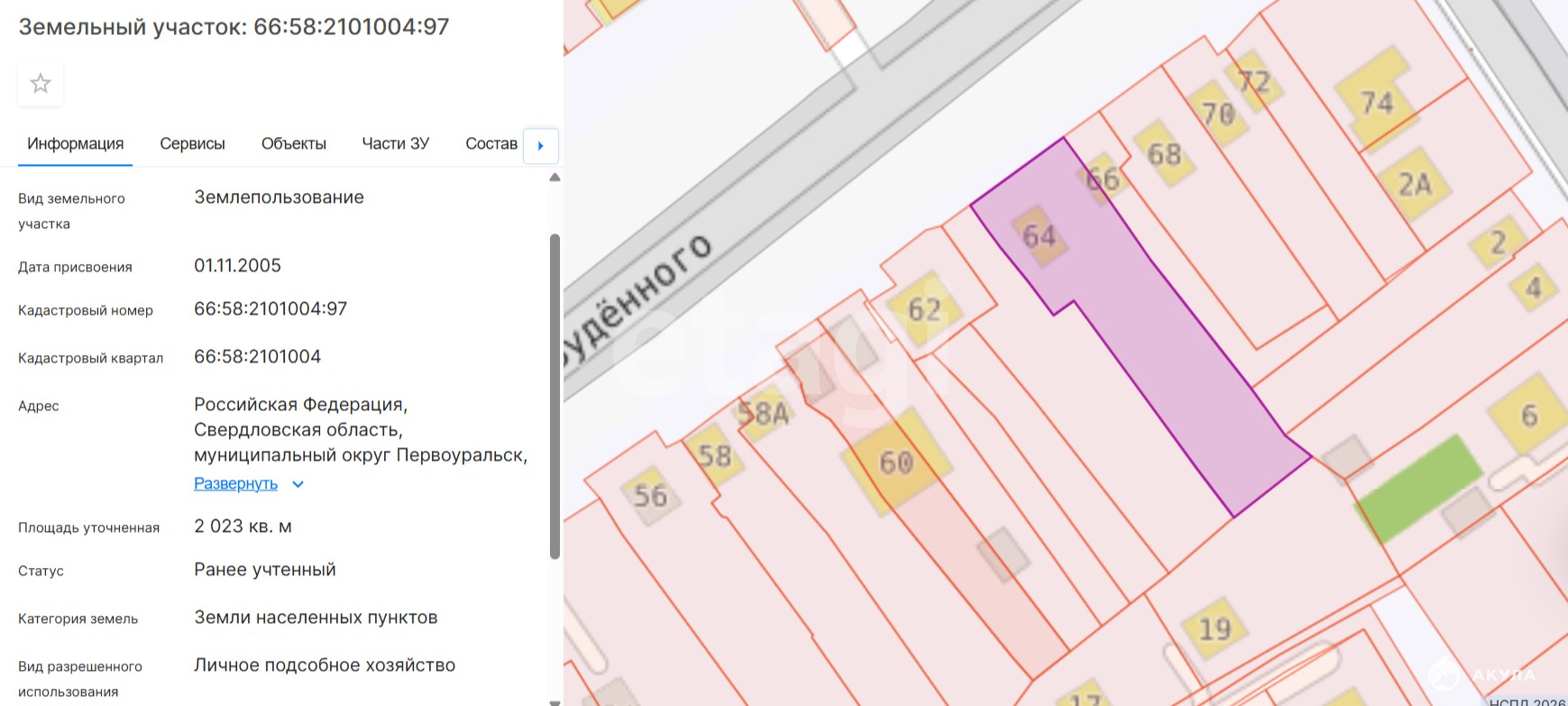Viewport: 1568px width, 706px height.
Task: Select building 64 on the map
Action: point(1039,236)
